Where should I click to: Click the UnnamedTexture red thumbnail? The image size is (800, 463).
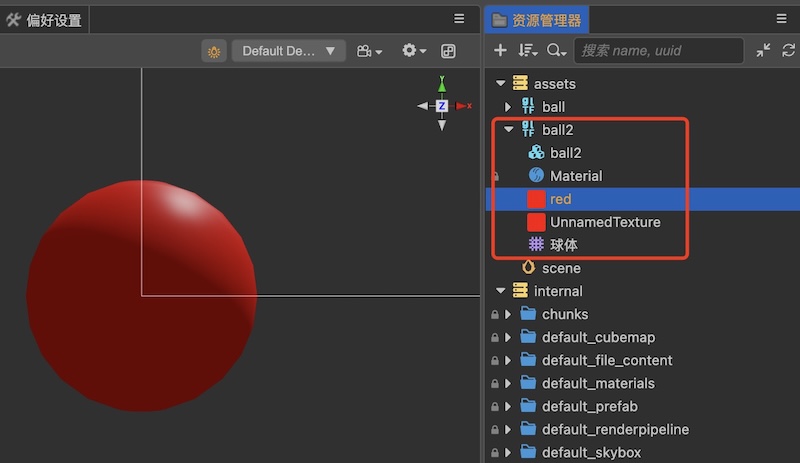pyautogui.click(x=536, y=222)
